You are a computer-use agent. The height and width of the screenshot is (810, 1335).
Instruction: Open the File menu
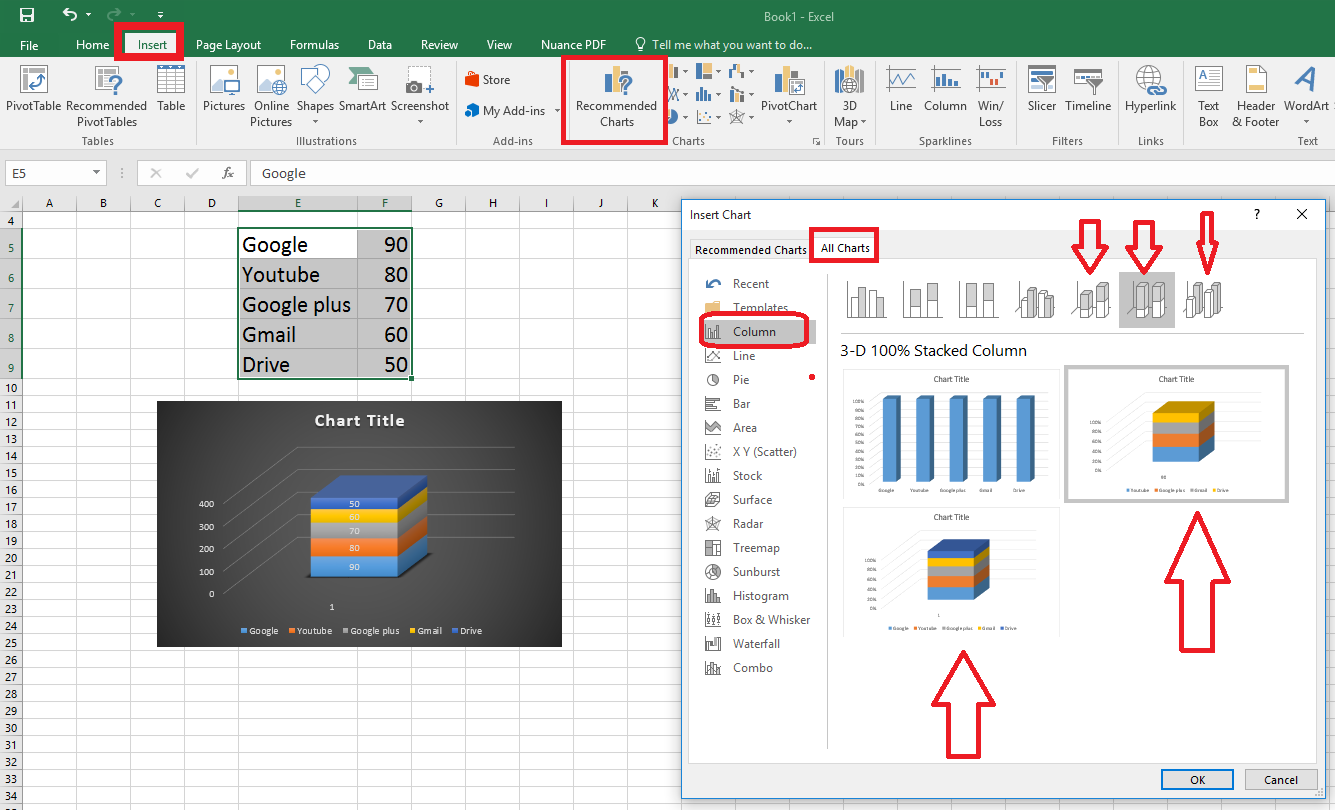(29, 45)
